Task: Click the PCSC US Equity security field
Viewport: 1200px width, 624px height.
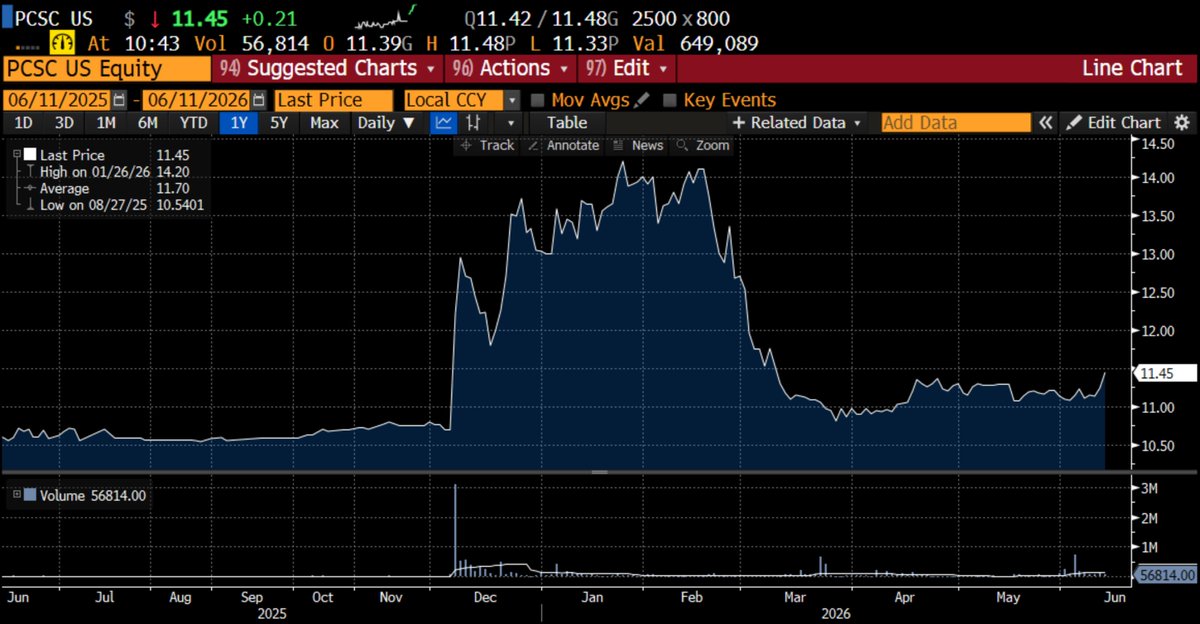Action: 106,68
